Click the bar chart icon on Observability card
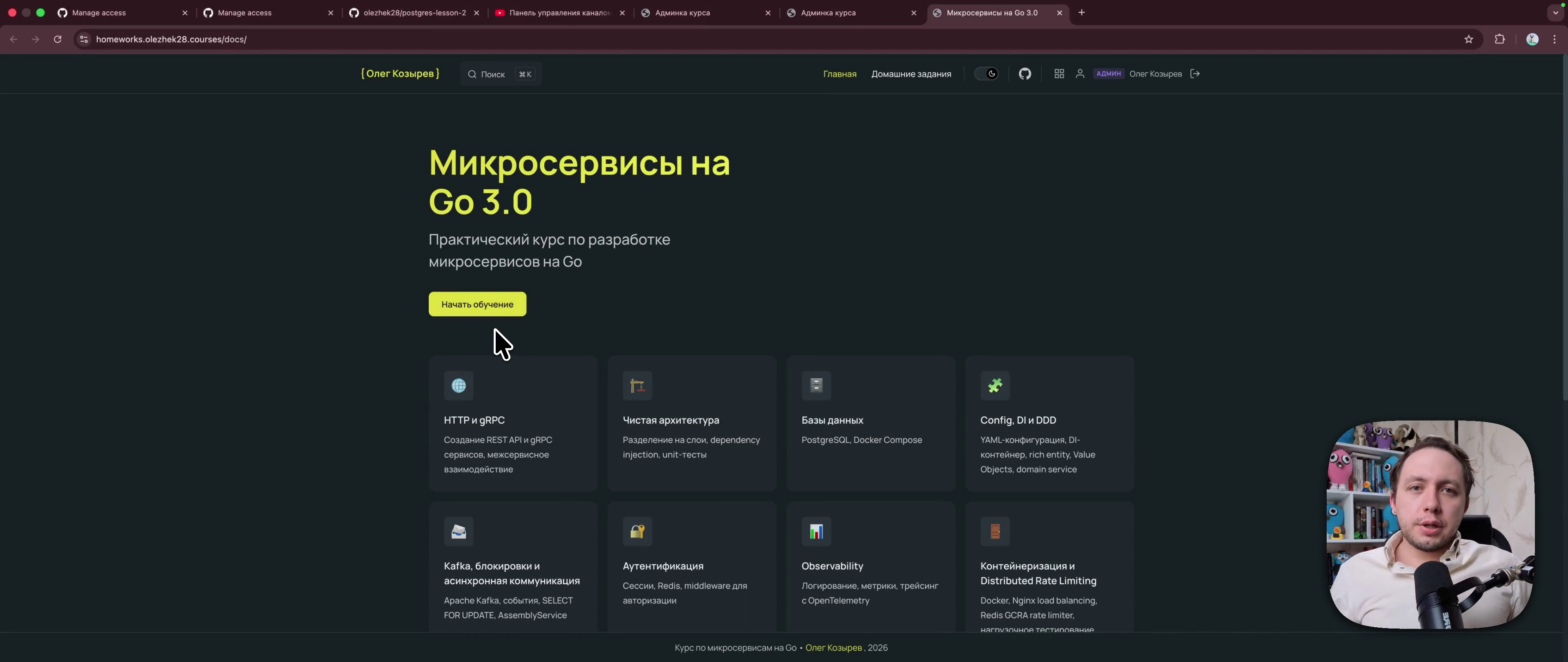Image resolution: width=1568 pixels, height=662 pixels. (816, 532)
